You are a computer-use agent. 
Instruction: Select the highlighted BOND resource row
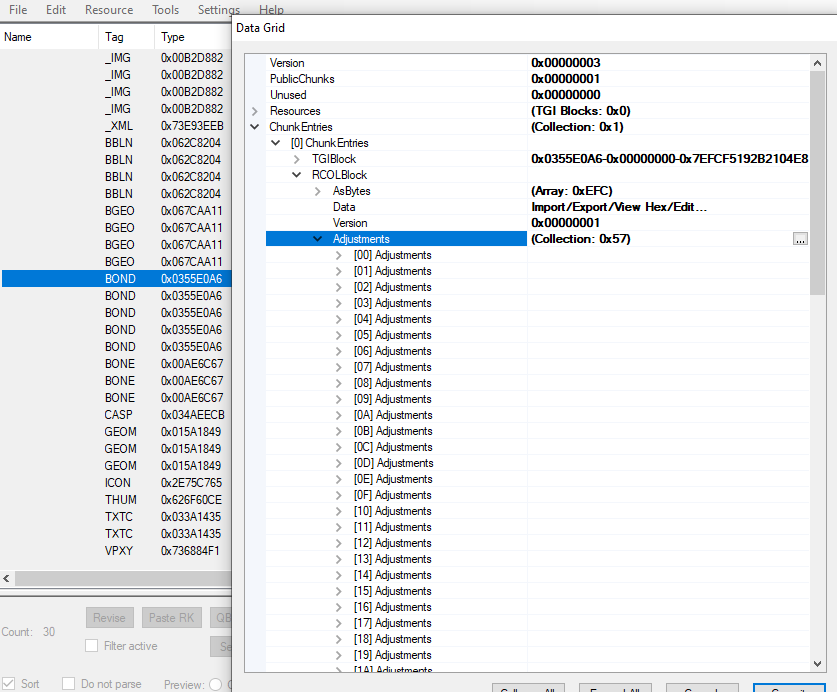[x=116, y=279]
